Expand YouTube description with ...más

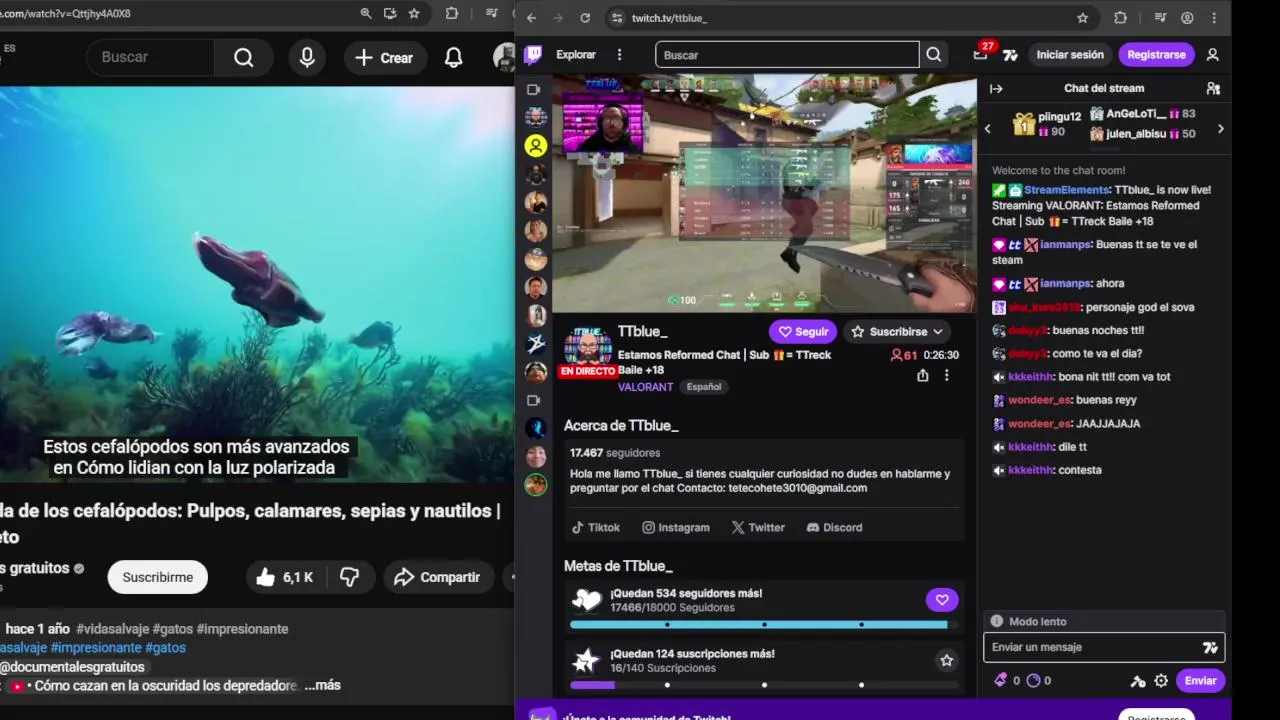[x=323, y=685]
